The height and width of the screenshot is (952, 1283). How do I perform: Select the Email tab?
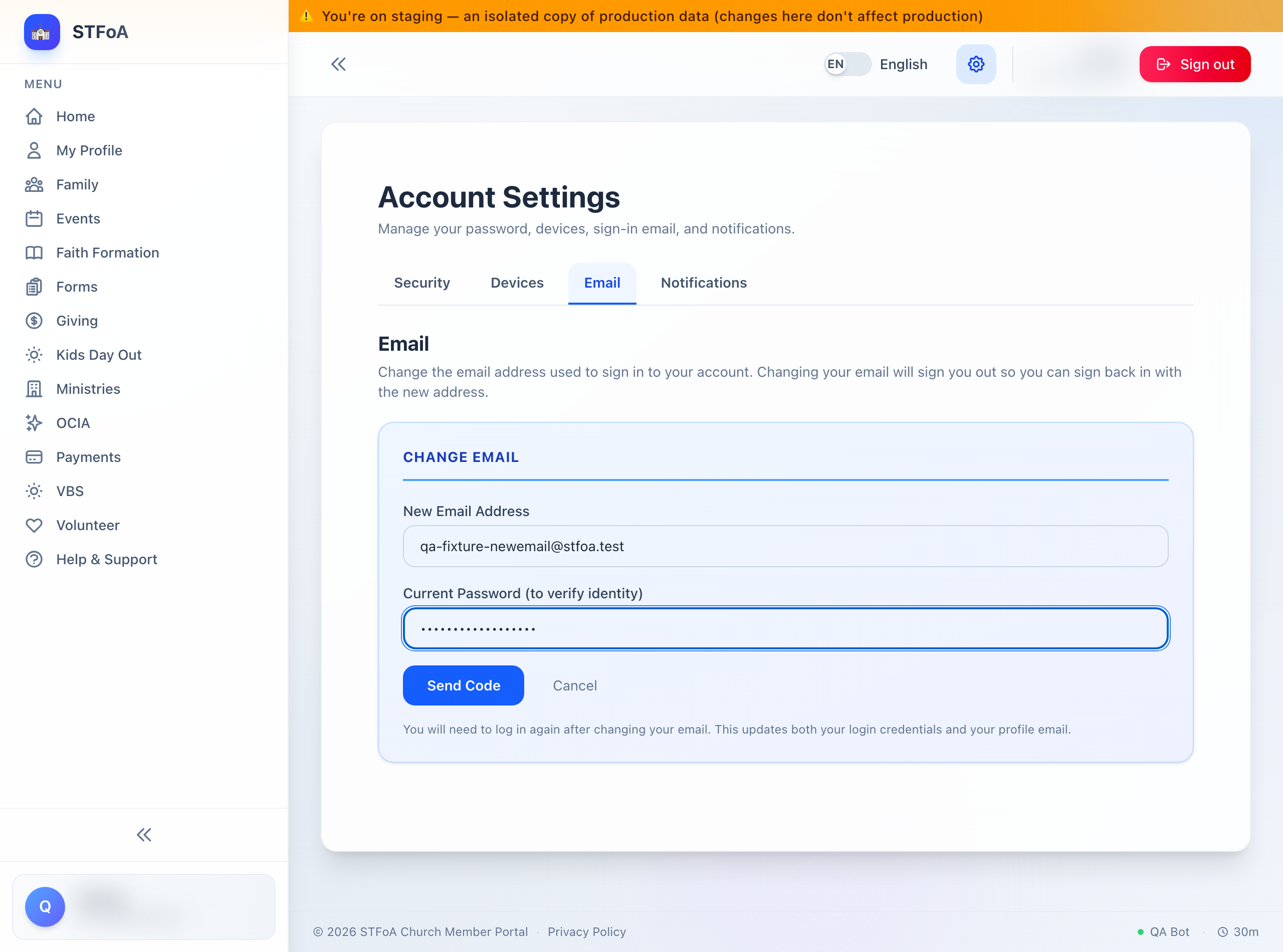[x=602, y=283]
